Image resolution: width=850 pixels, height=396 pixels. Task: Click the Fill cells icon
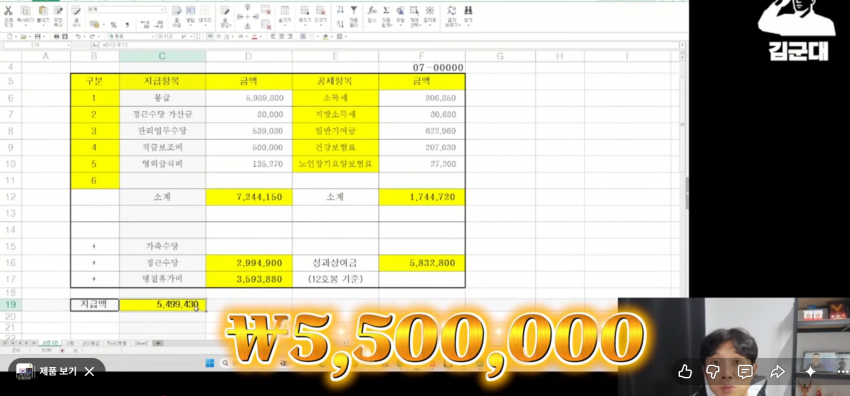point(305,11)
